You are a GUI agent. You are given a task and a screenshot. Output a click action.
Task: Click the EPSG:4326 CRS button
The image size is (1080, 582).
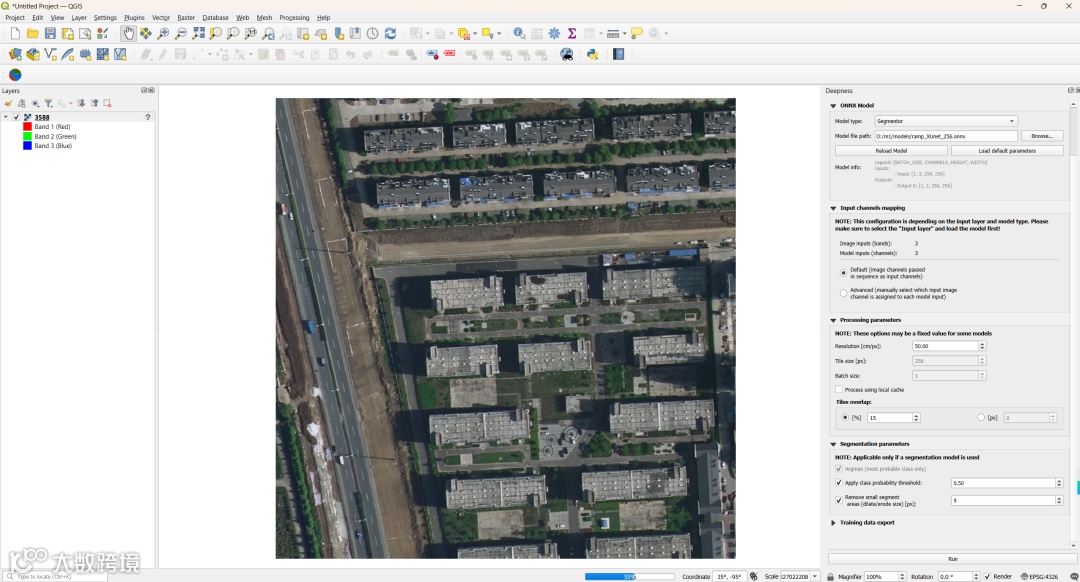[x=1039, y=576]
